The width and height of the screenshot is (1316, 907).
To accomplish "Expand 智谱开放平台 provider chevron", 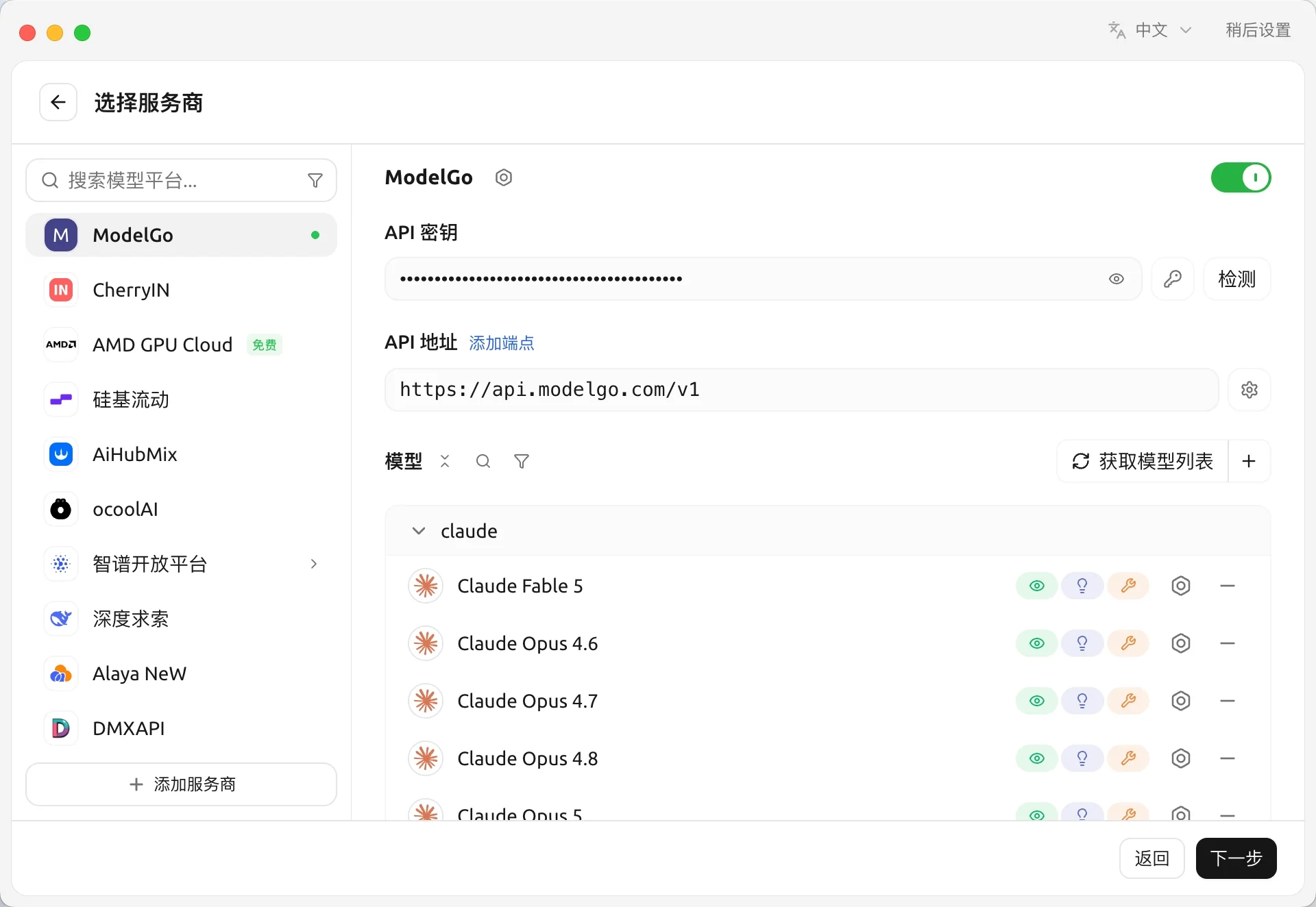I will point(313,564).
